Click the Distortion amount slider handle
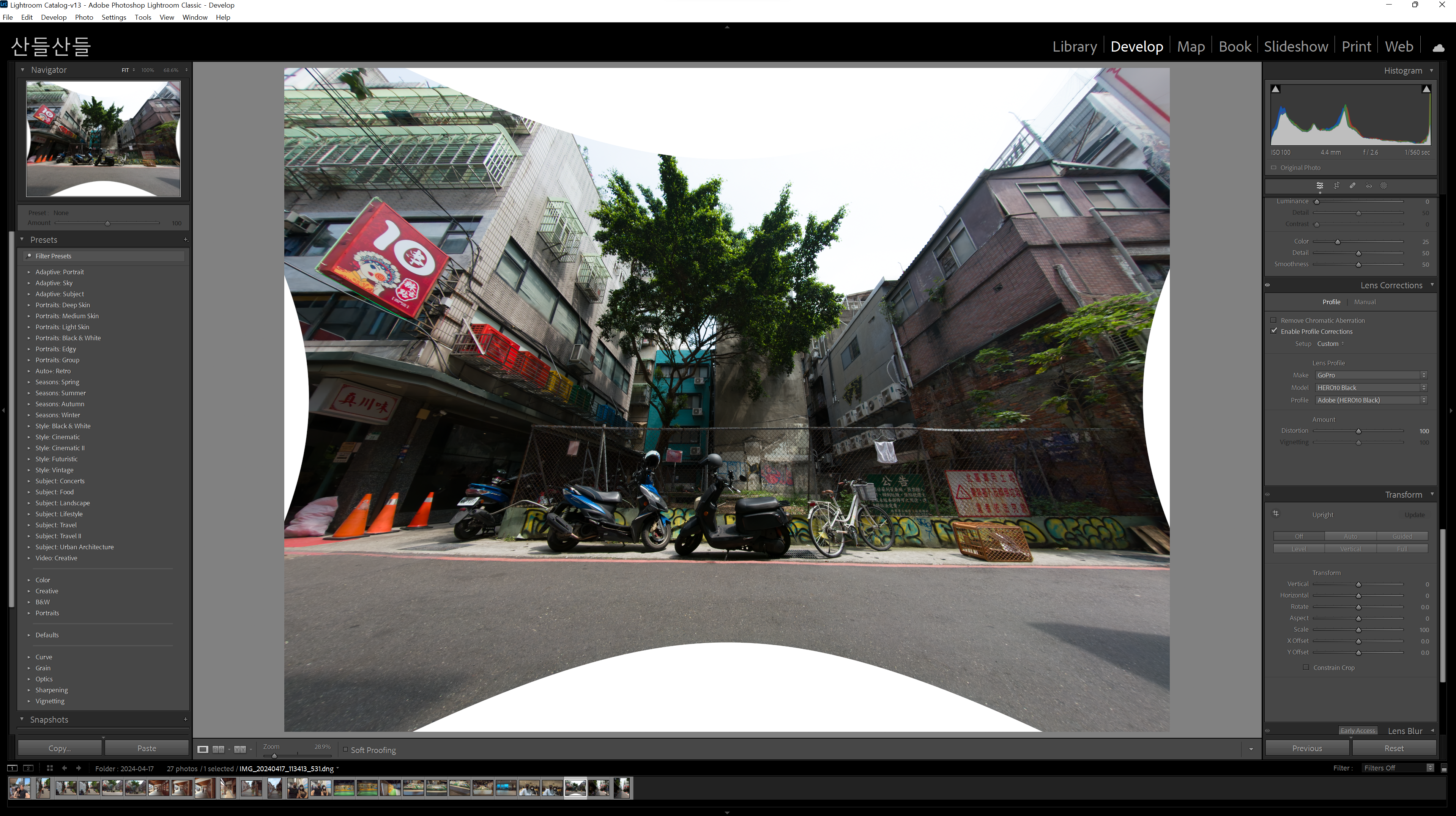 pos(1358,431)
